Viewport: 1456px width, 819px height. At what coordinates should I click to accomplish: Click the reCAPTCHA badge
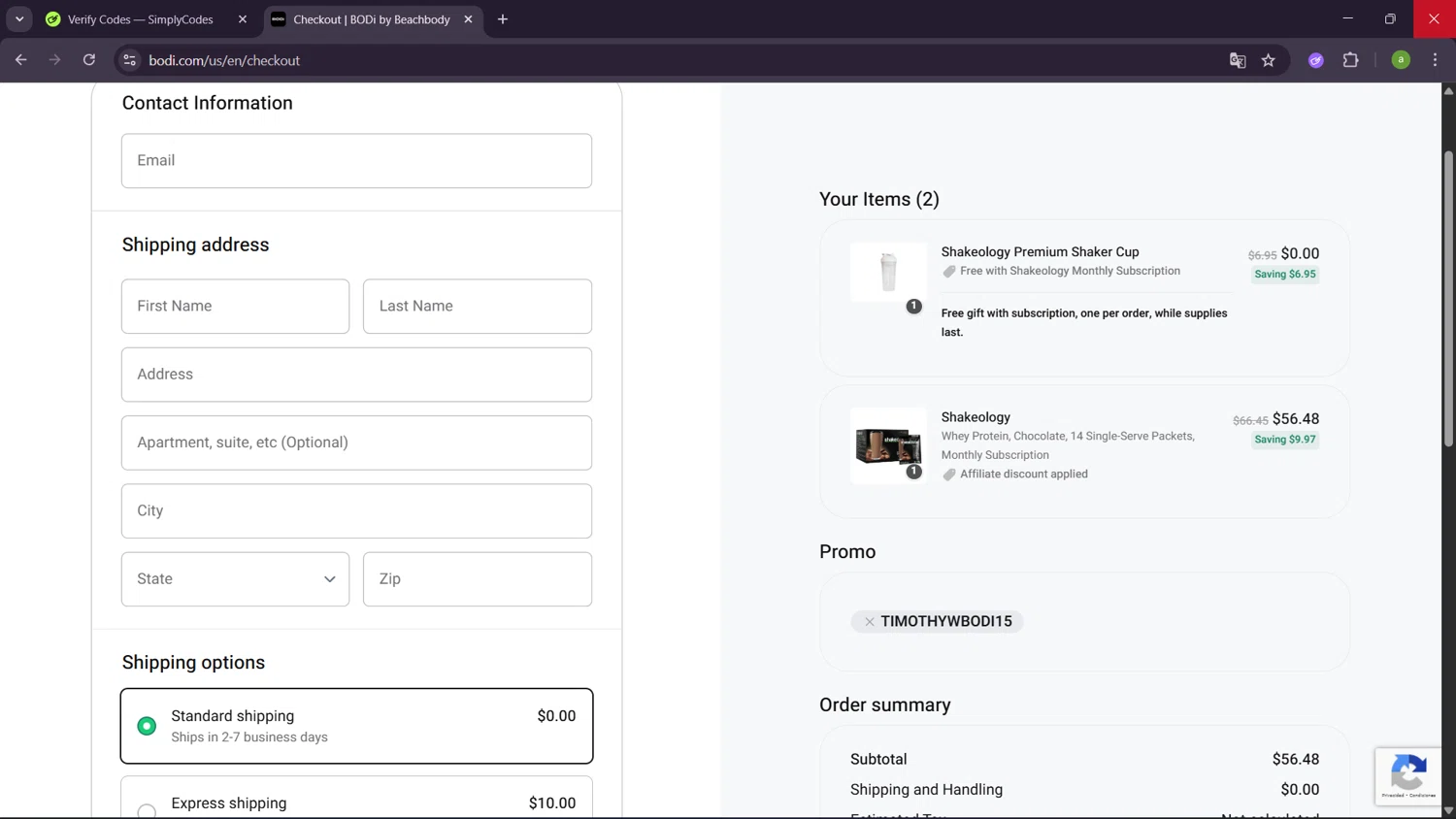pos(1408,776)
